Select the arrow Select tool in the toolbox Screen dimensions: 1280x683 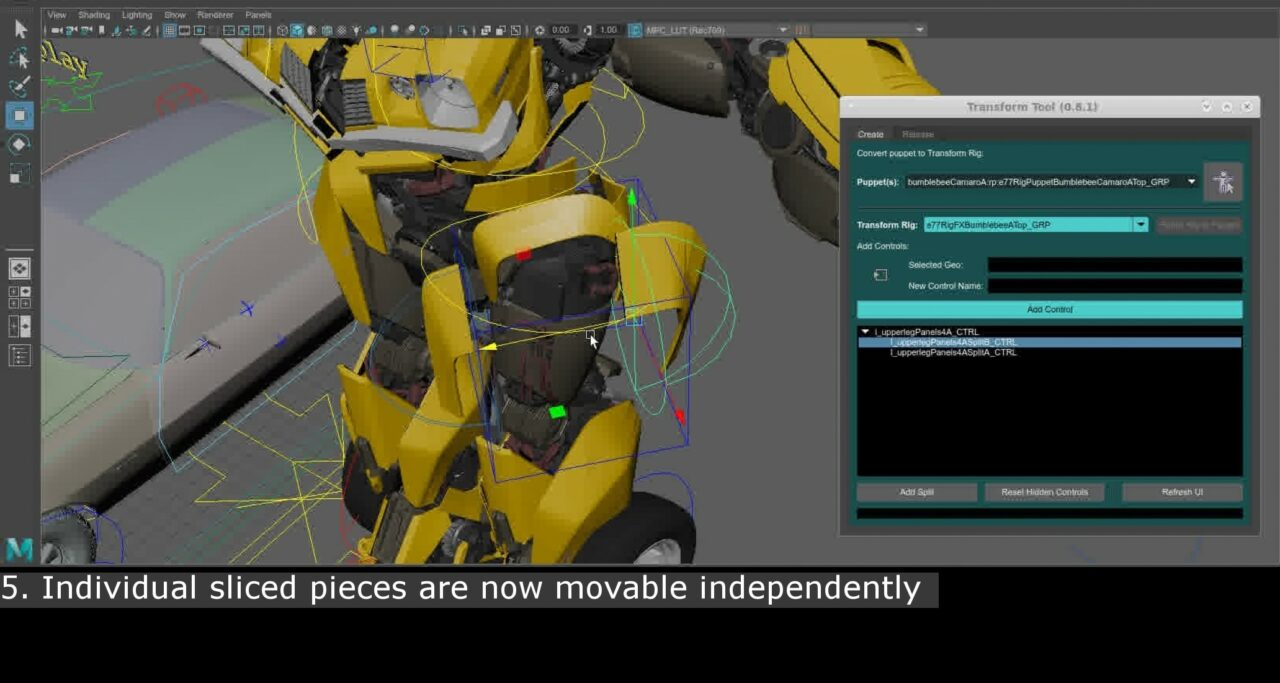(x=20, y=30)
